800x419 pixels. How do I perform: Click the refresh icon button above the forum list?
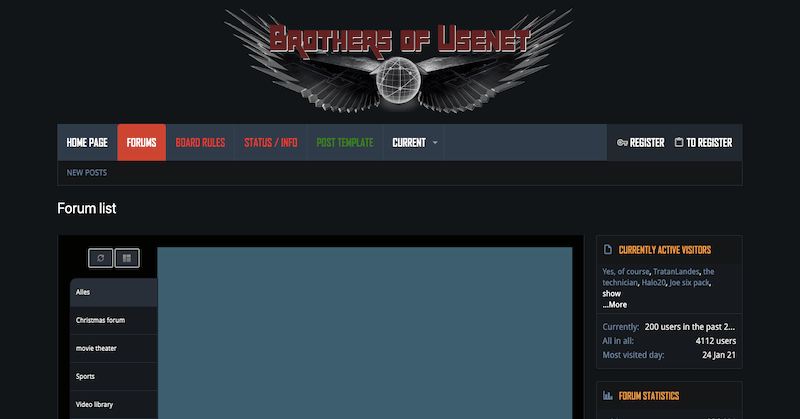click(101, 258)
